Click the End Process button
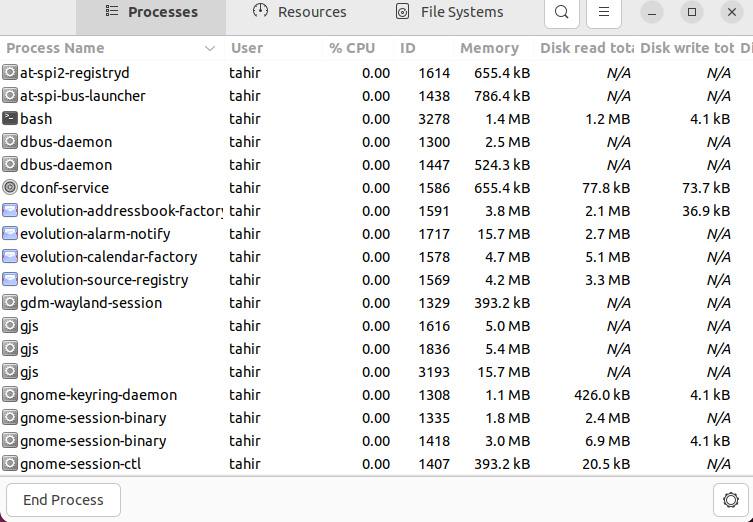The height and width of the screenshot is (522, 753). tap(63, 500)
